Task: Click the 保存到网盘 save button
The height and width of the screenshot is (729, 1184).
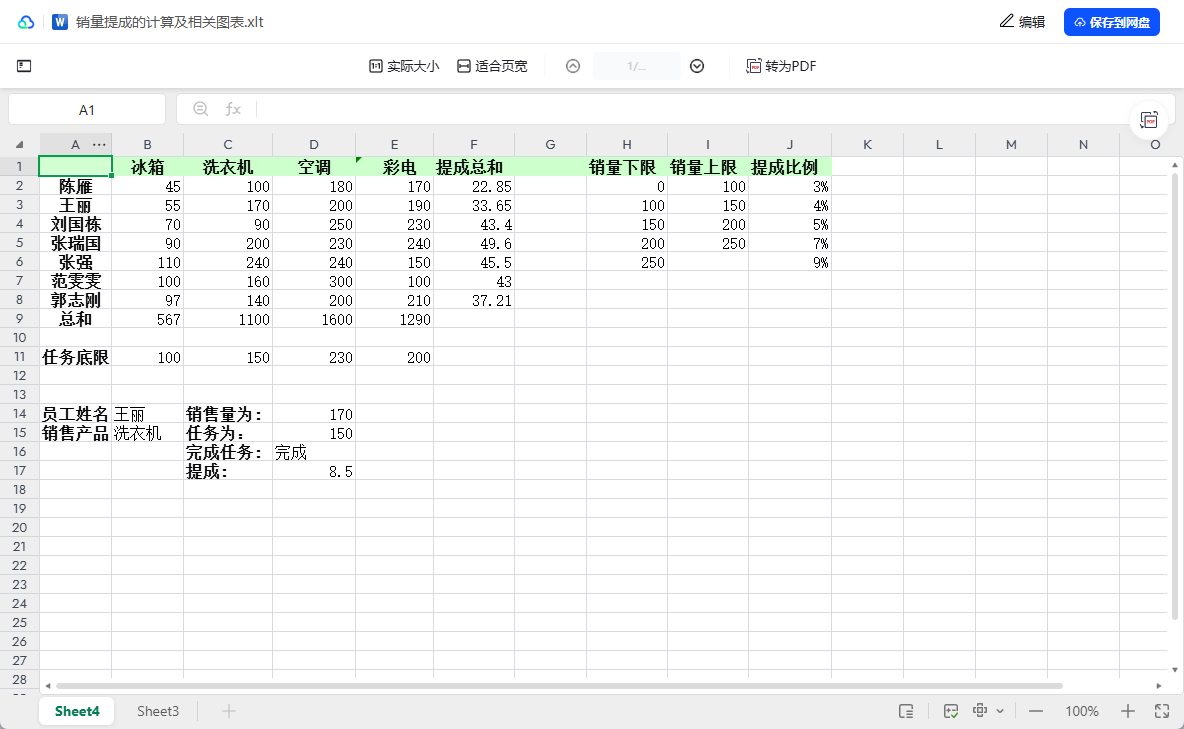Action: point(1112,21)
